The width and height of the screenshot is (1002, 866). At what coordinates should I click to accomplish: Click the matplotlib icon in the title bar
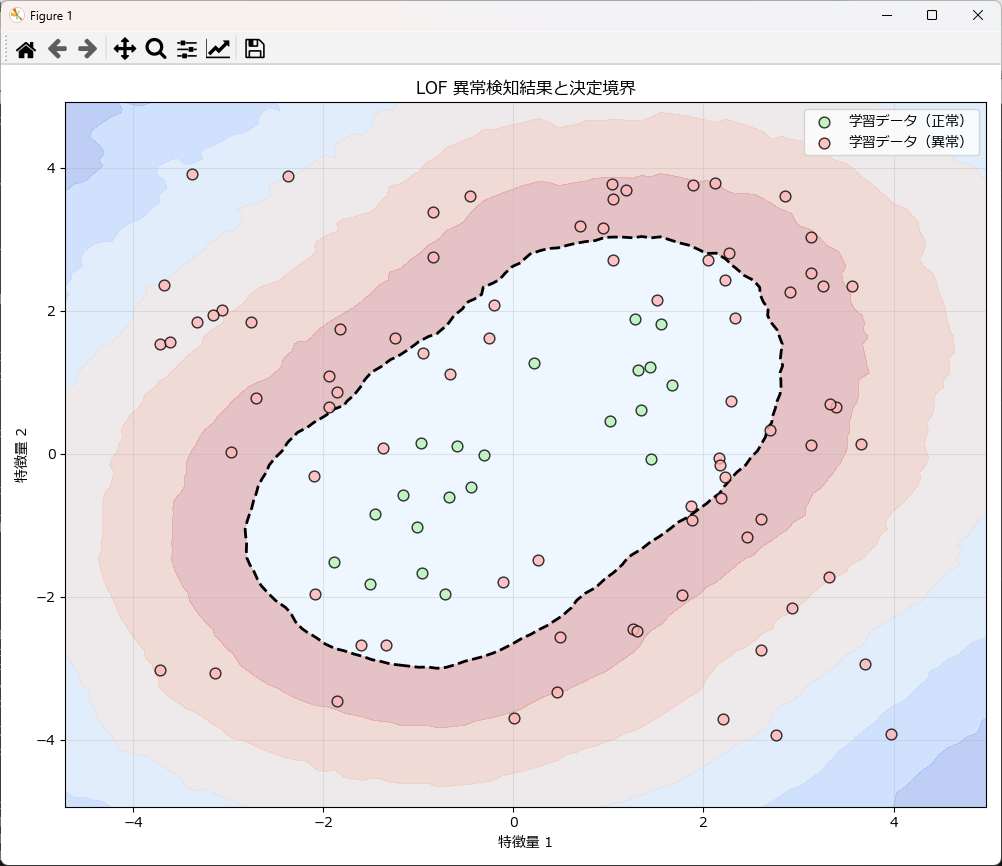16,15
